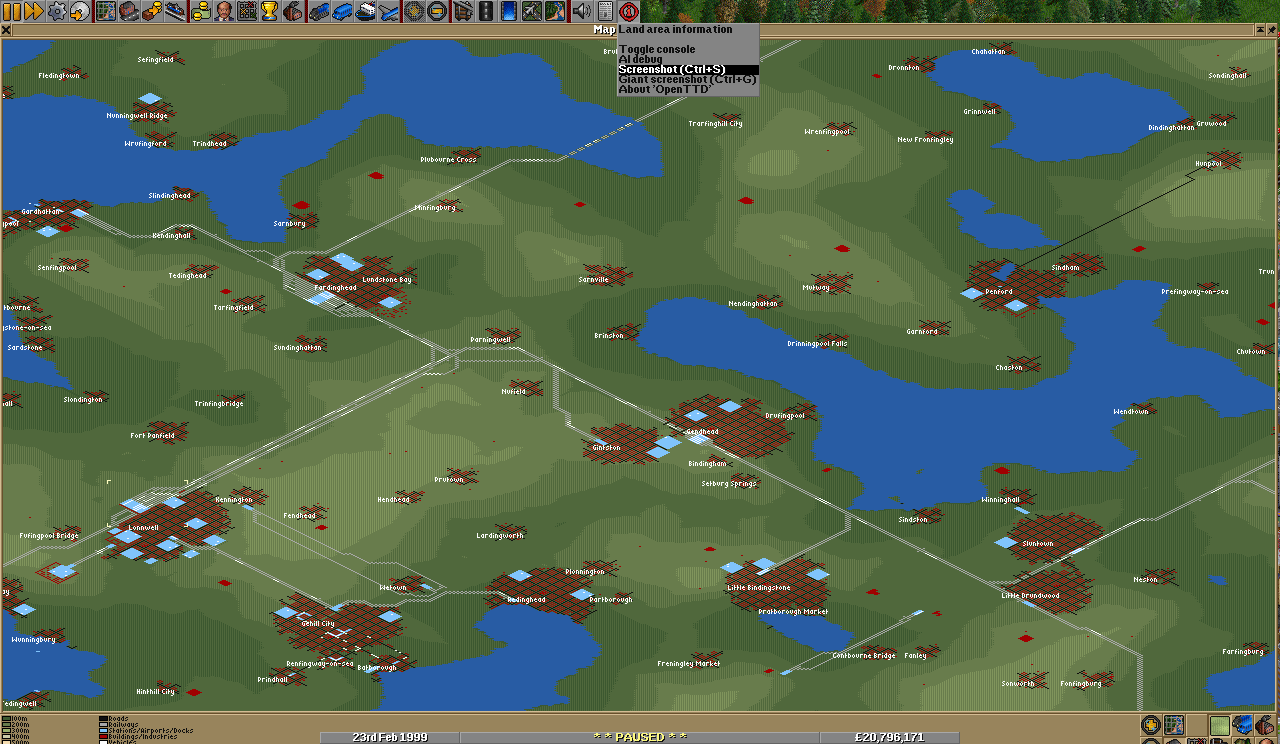Choose Giant screenshot (Ctrl+G) entry

(688, 79)
